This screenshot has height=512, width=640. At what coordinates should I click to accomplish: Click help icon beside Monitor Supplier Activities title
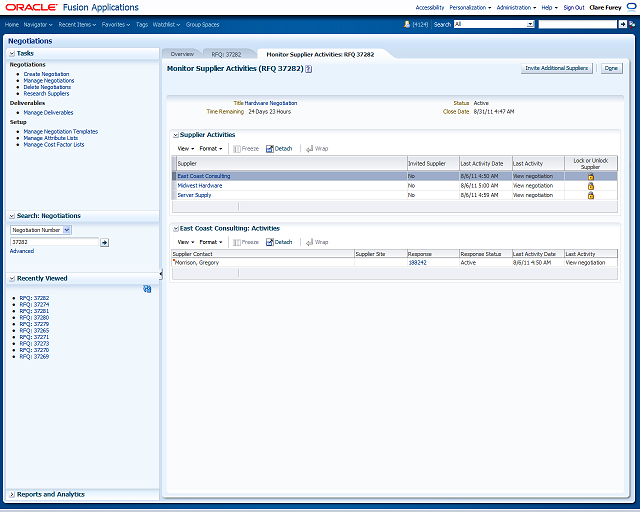[309, 69]
